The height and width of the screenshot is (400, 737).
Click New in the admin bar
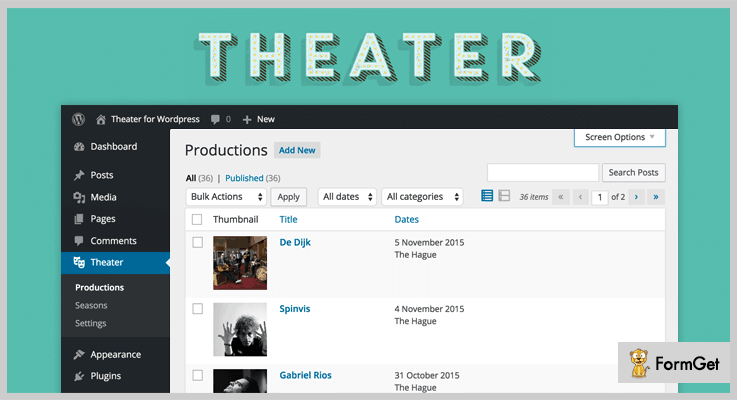[x=266, y=119]
